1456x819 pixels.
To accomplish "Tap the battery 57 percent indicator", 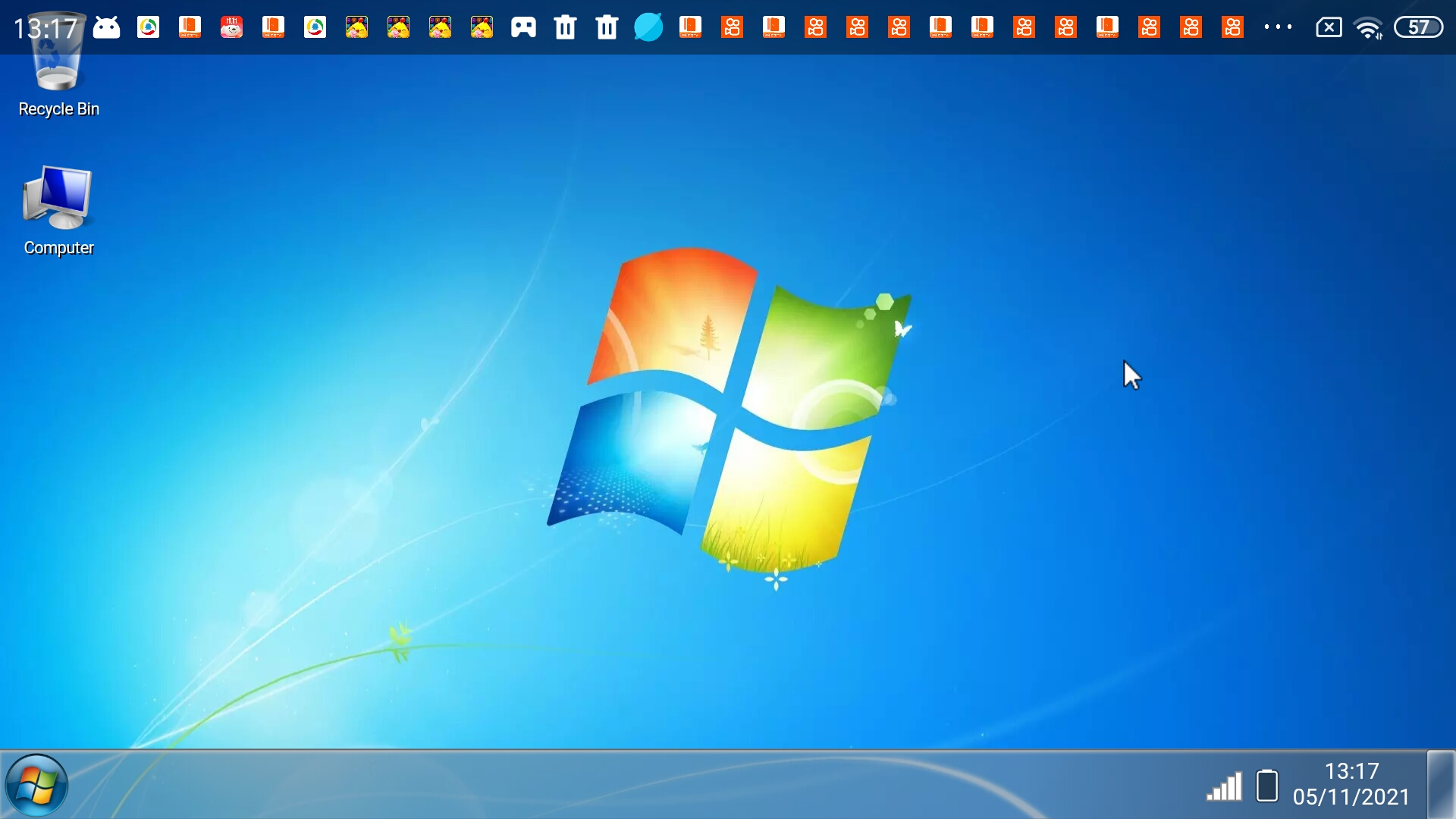I will (1419, 27).
